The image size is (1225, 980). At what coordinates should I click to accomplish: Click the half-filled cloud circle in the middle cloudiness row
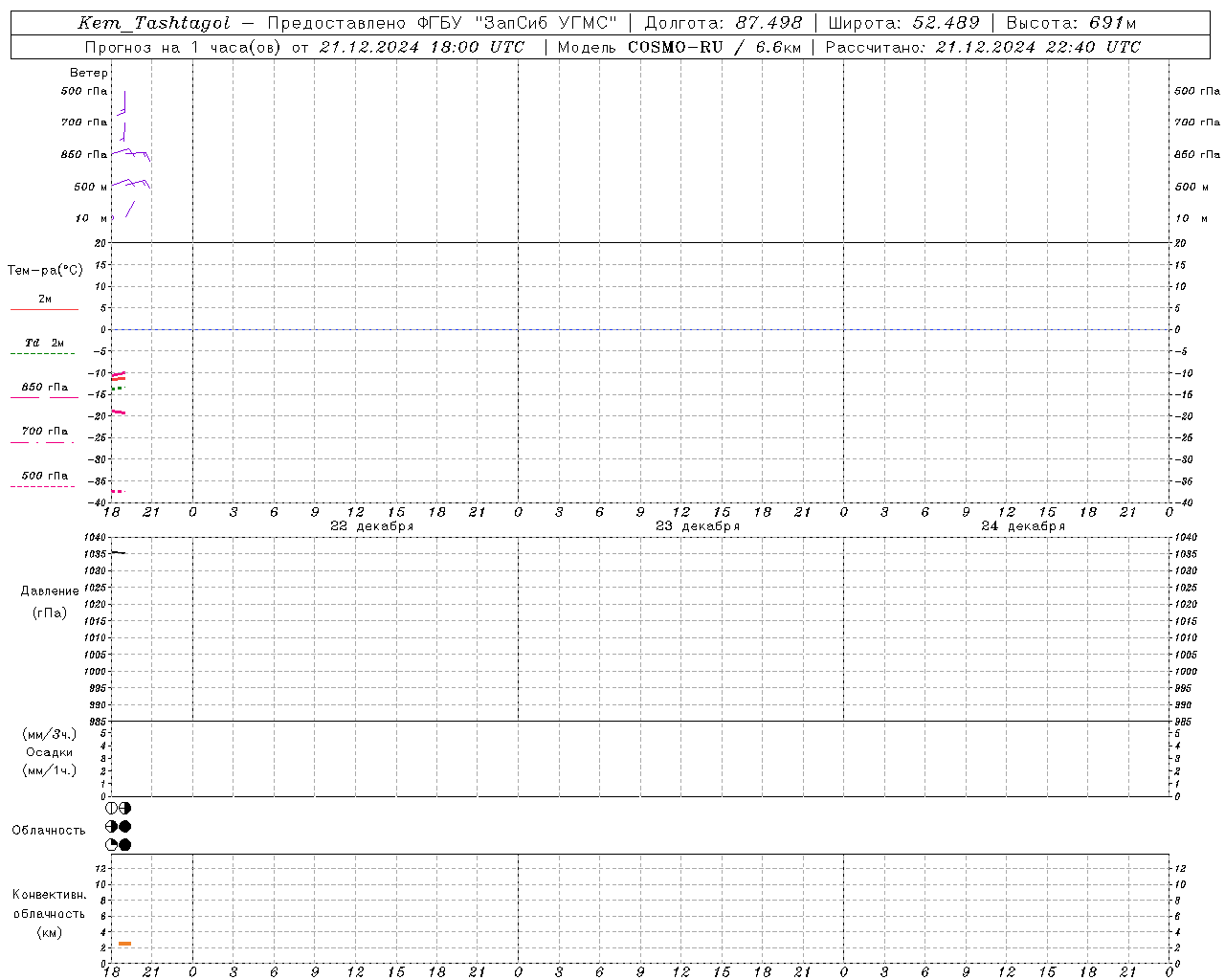tap(112, 827)
